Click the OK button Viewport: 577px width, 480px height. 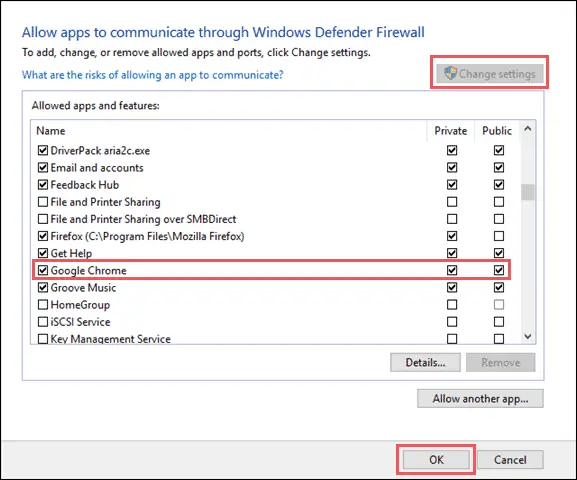click(x=436, y=459)
